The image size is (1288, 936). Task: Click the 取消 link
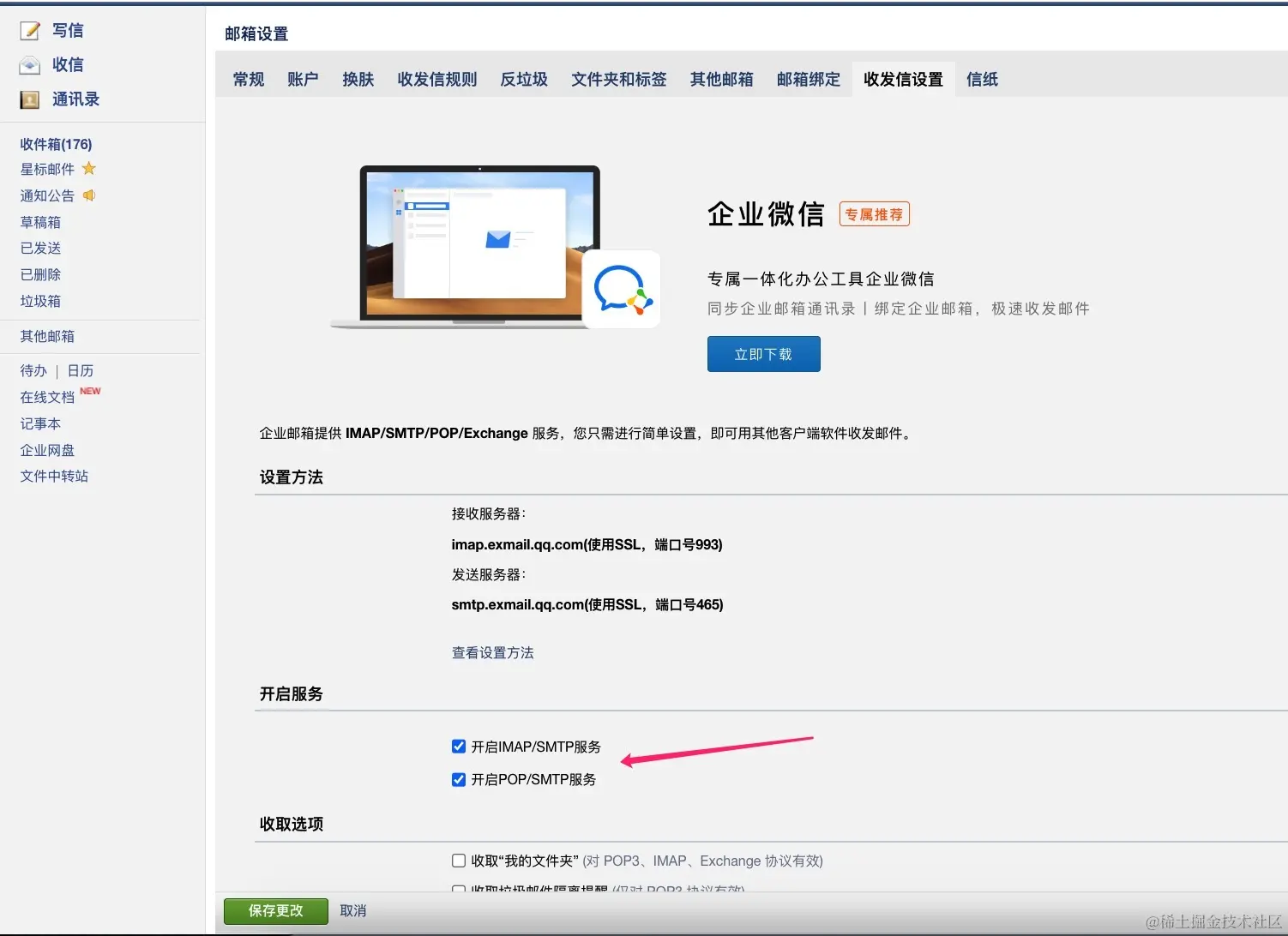coord(353,910)
